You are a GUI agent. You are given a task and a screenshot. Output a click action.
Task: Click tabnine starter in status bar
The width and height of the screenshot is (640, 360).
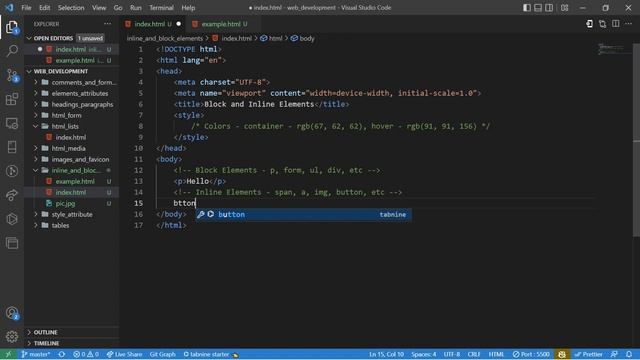click(210, 354)
